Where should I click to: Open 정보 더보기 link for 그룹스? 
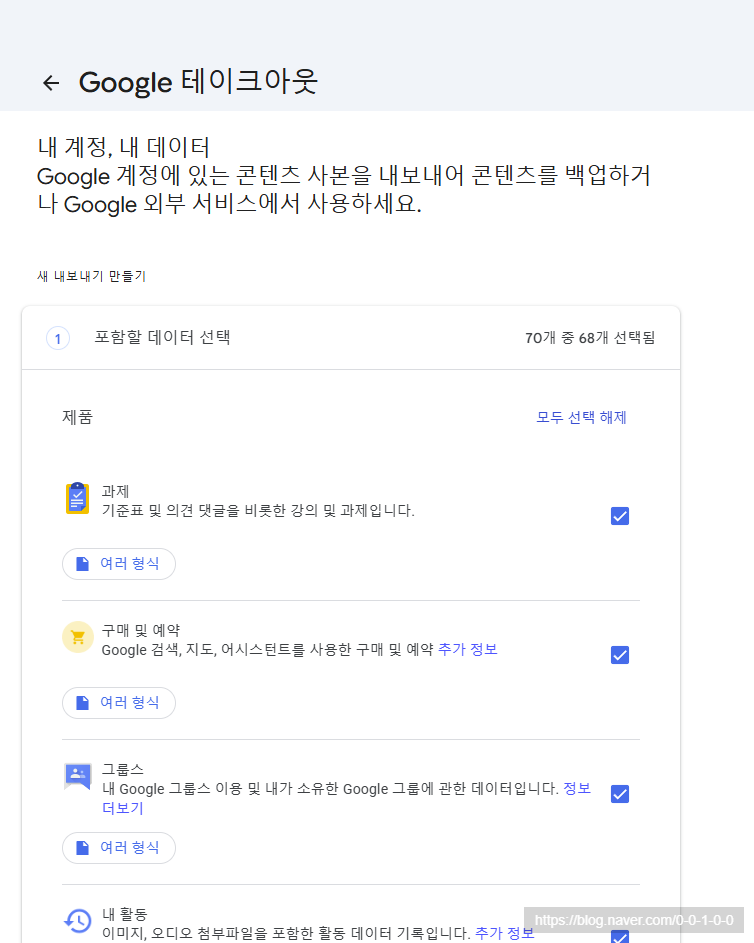[577, 788]
